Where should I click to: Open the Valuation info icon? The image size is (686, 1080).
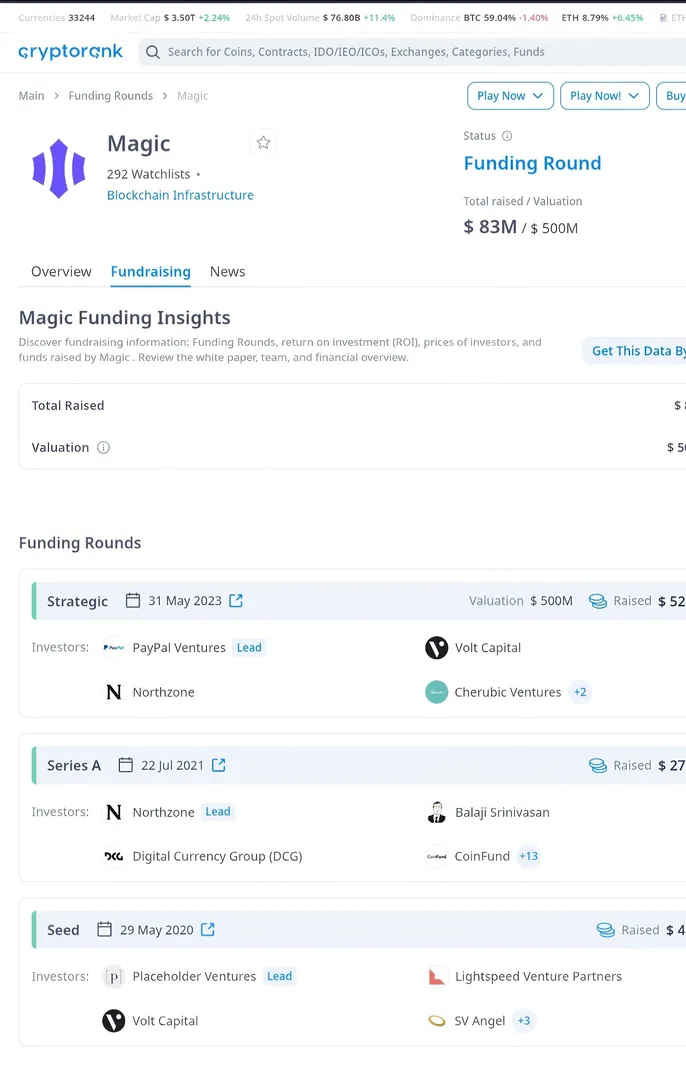[x=103, y=448]
